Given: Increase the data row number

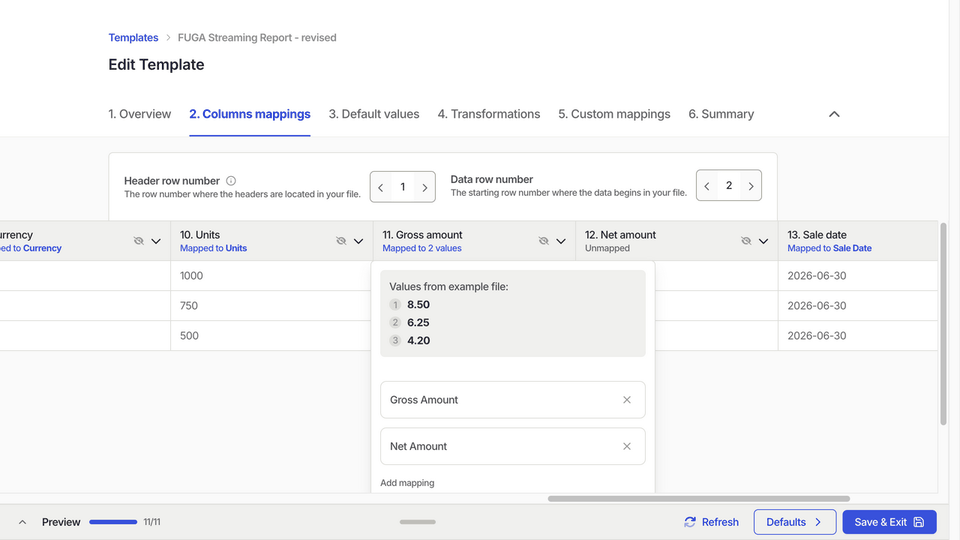Looking at the screenshot, I should (x=751, y=186).
